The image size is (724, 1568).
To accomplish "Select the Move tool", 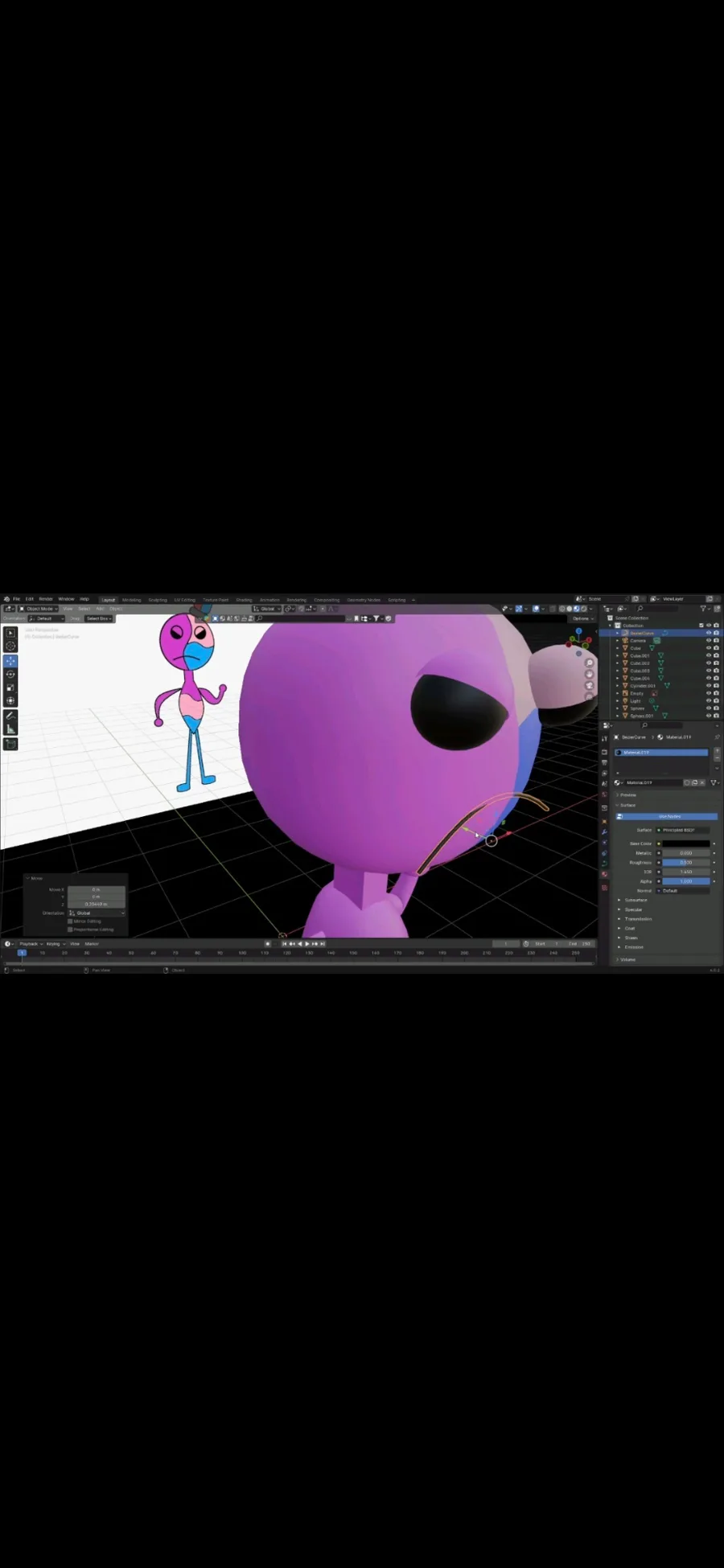I will click(x=10, y=661).
